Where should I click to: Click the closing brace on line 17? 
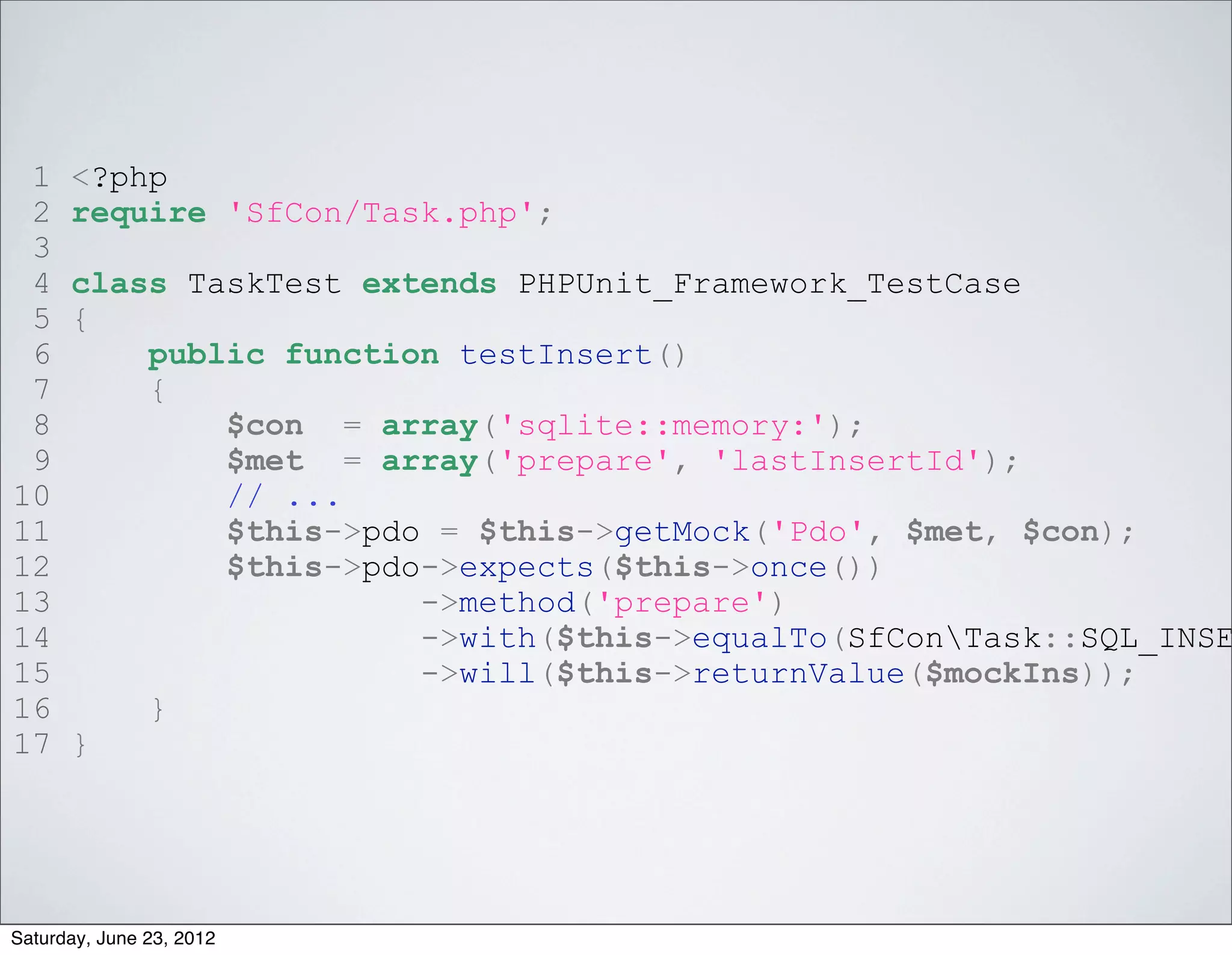click(81, 746)
